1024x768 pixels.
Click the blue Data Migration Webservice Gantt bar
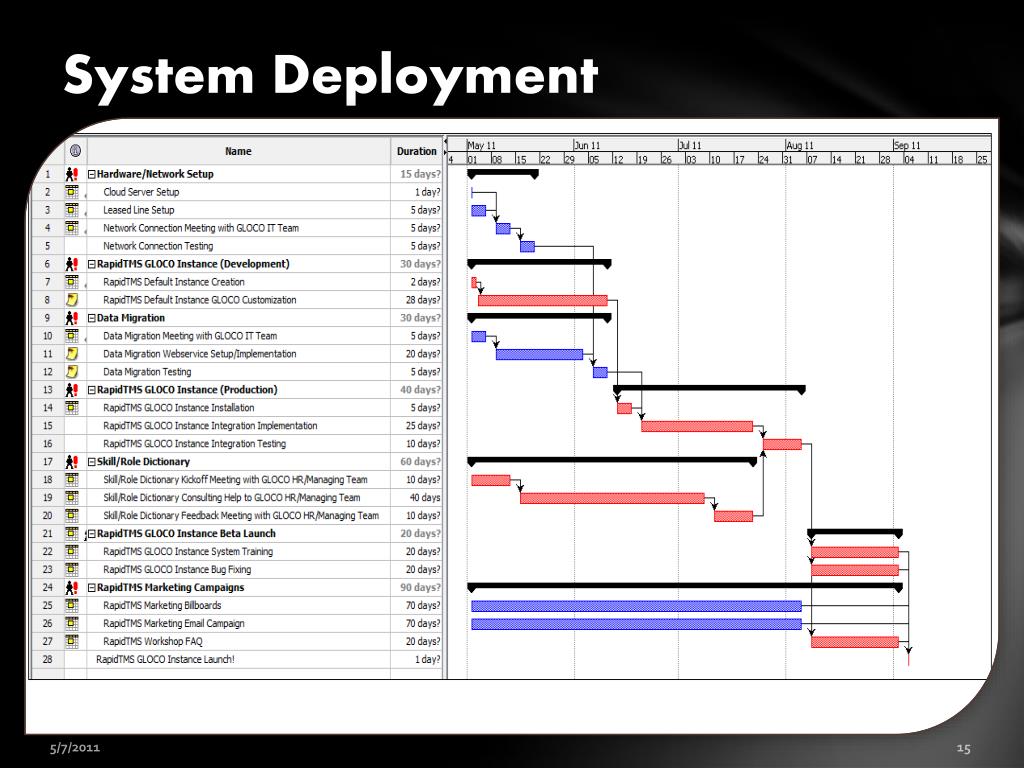539,354
